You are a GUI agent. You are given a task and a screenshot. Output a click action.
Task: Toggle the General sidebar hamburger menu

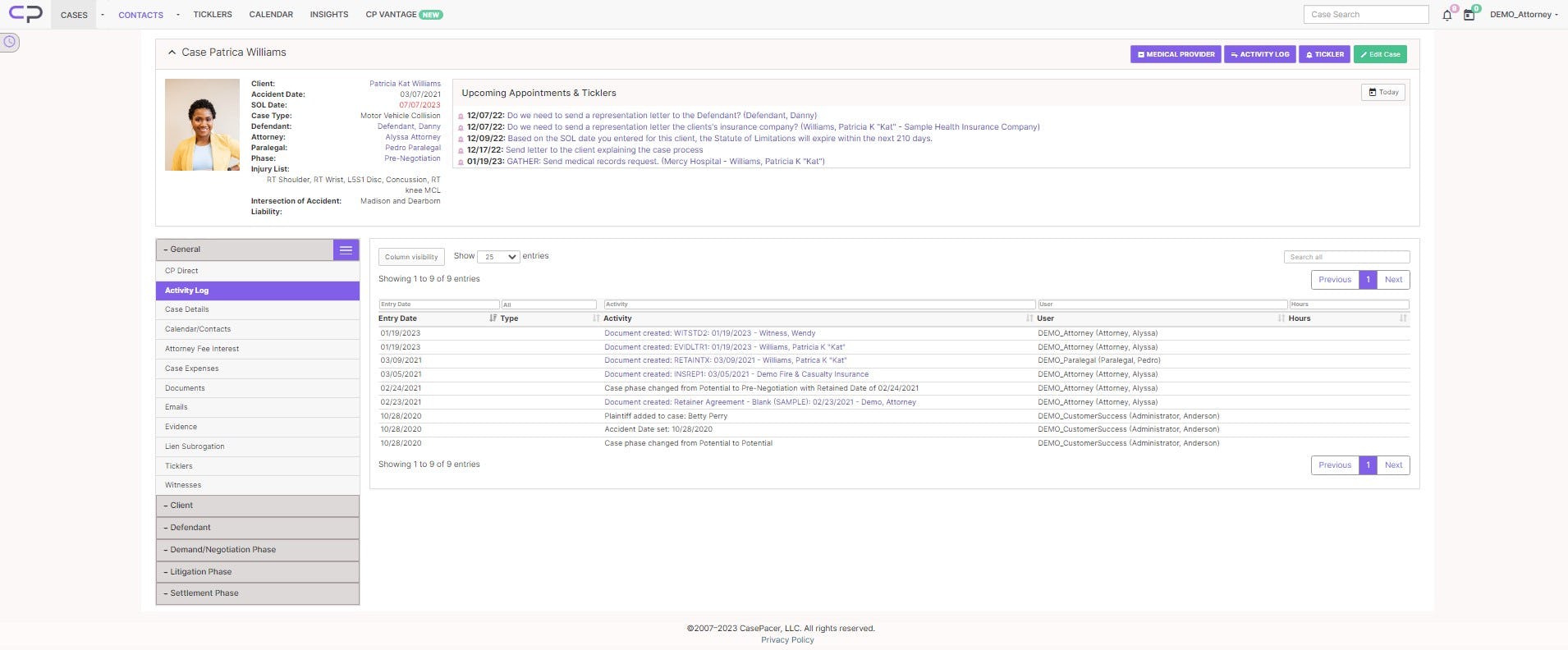346,249
